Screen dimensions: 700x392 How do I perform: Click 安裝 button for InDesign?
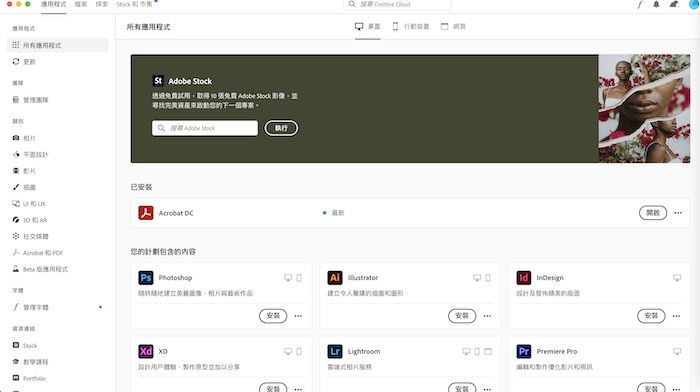tap(651, 316)
